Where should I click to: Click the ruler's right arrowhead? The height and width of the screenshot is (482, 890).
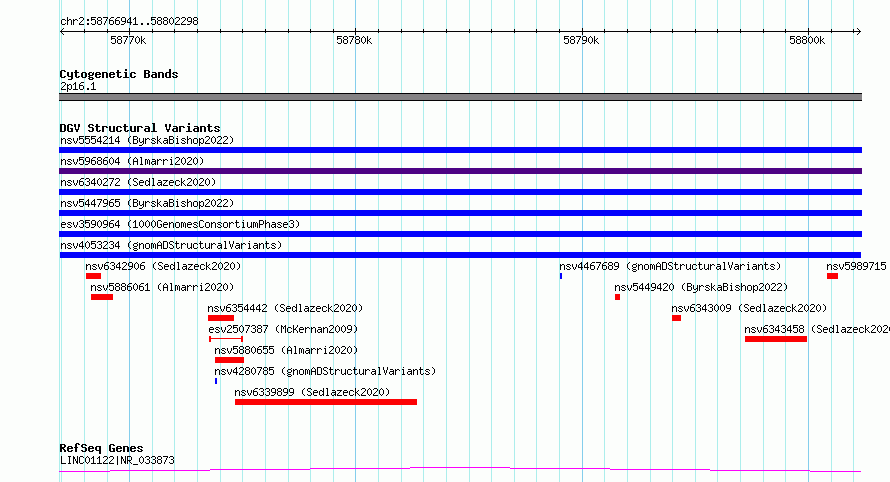click(x=858, y=32)
